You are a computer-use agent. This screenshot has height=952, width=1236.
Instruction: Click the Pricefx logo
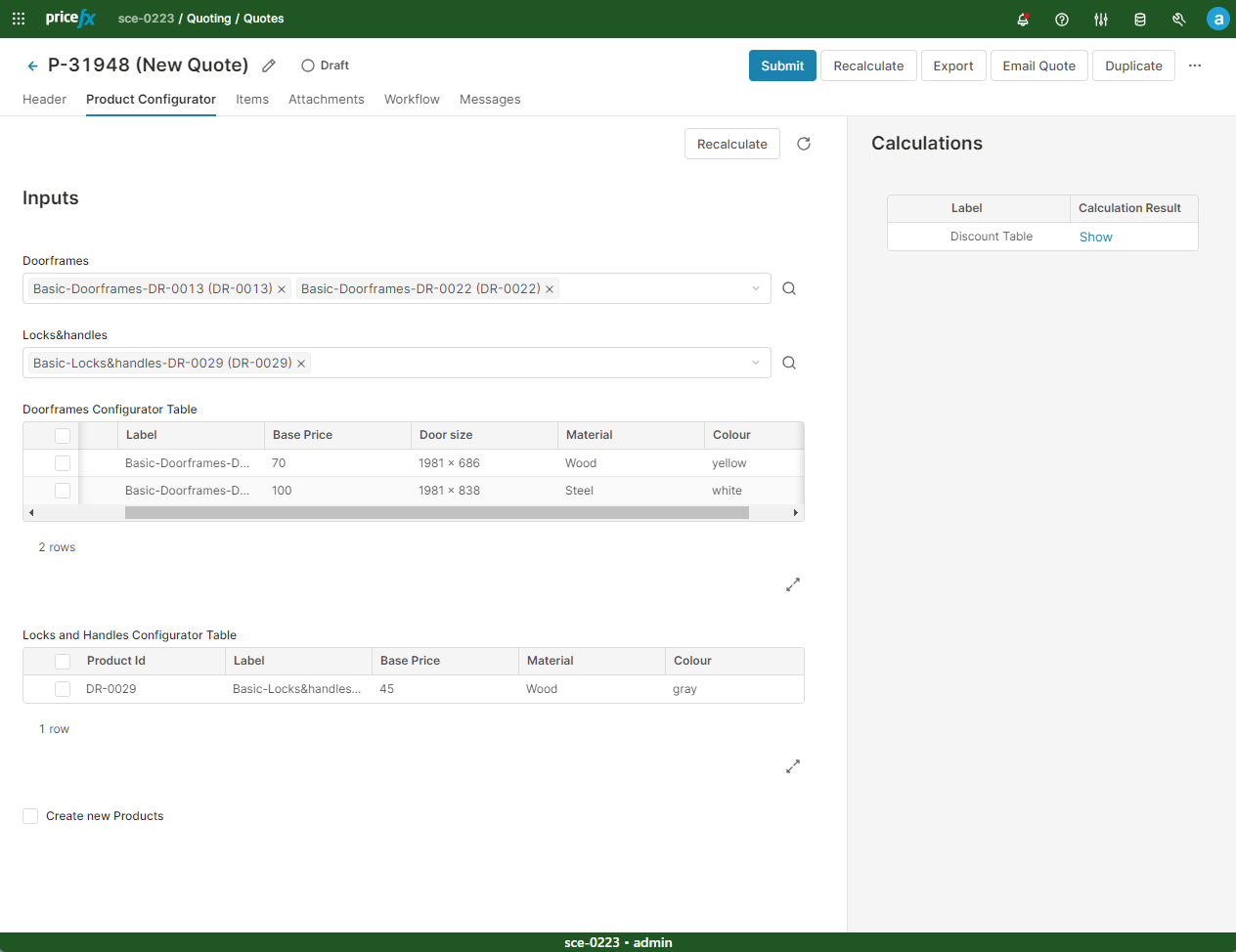tap(70, 18)
